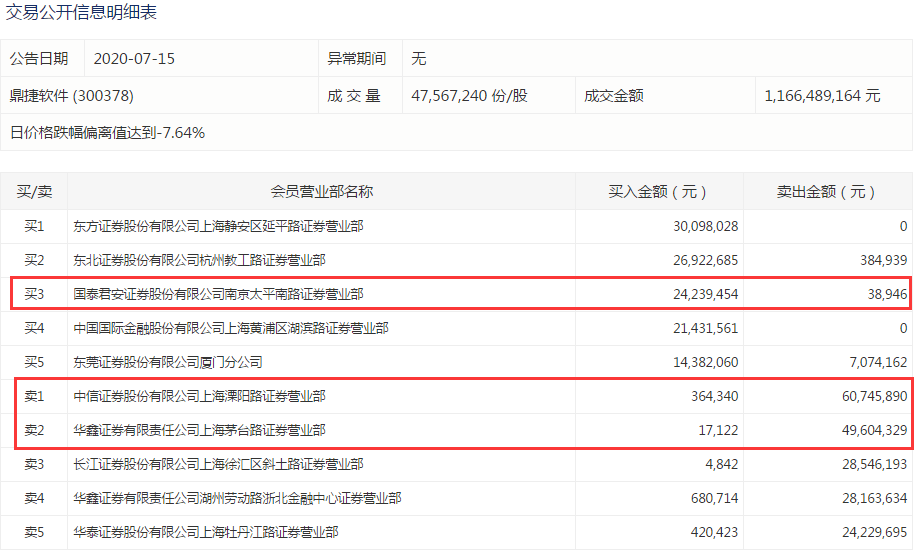Screen dimensions: 915x552
Task: Click the 无 value beside 异常期间
Action: pyautogui.click(x=418, y=59)
